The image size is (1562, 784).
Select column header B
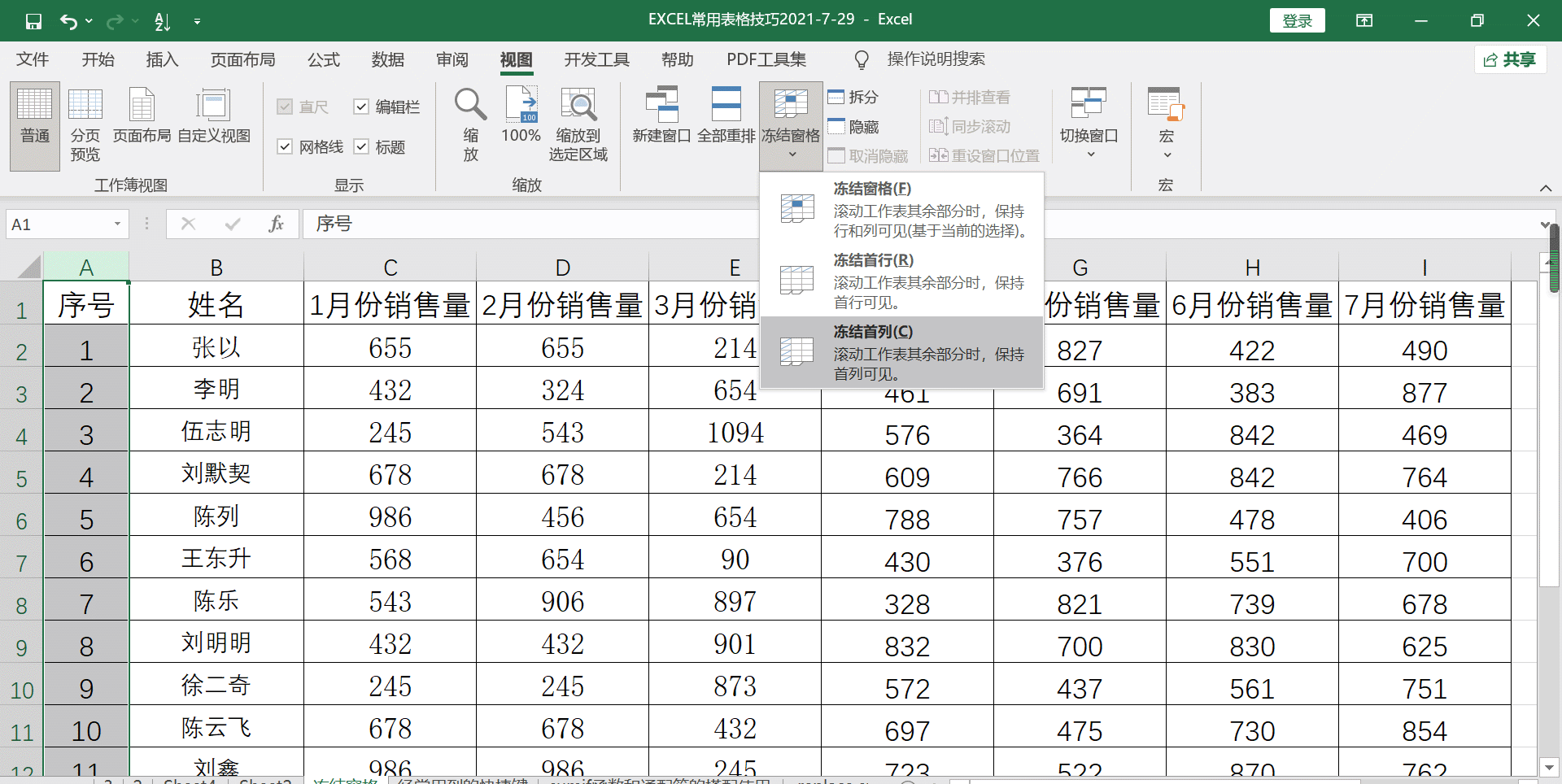click(216, 267)
